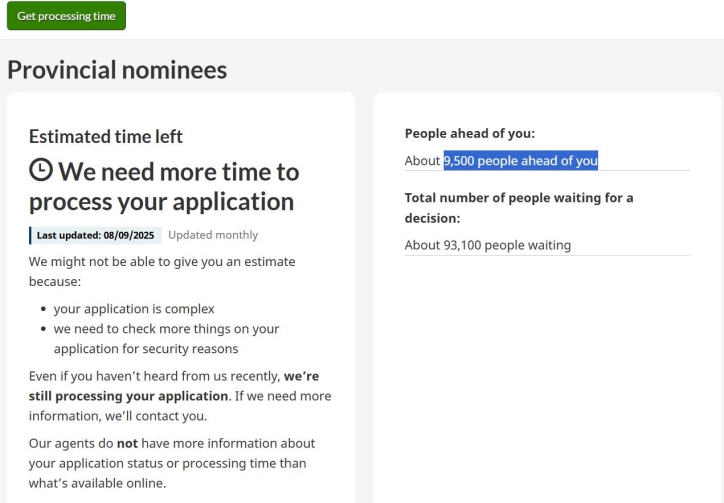Click the "People ahead of you:" label
The width and height of the screenshot is (724, 503).
[470, 133]
